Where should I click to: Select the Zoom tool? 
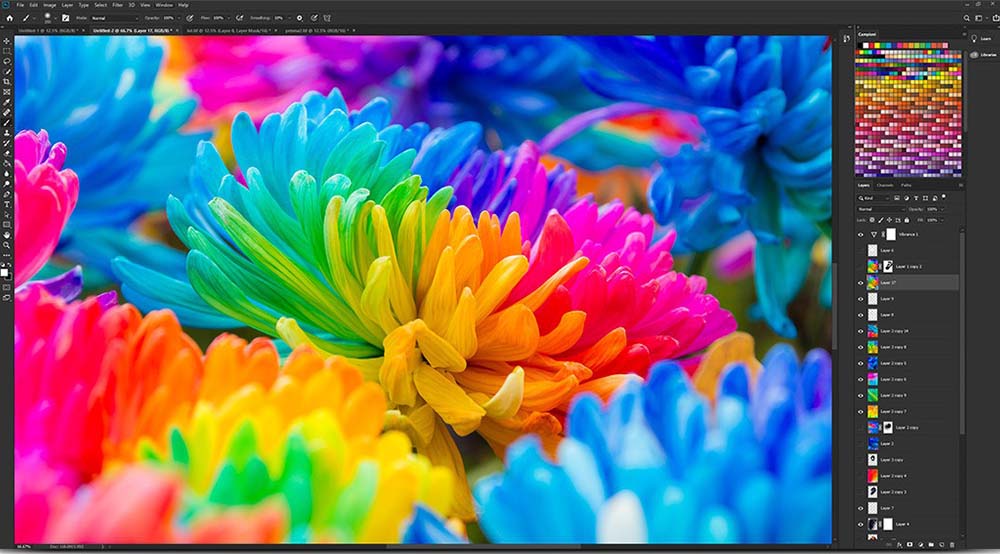[x=6, y=244]
